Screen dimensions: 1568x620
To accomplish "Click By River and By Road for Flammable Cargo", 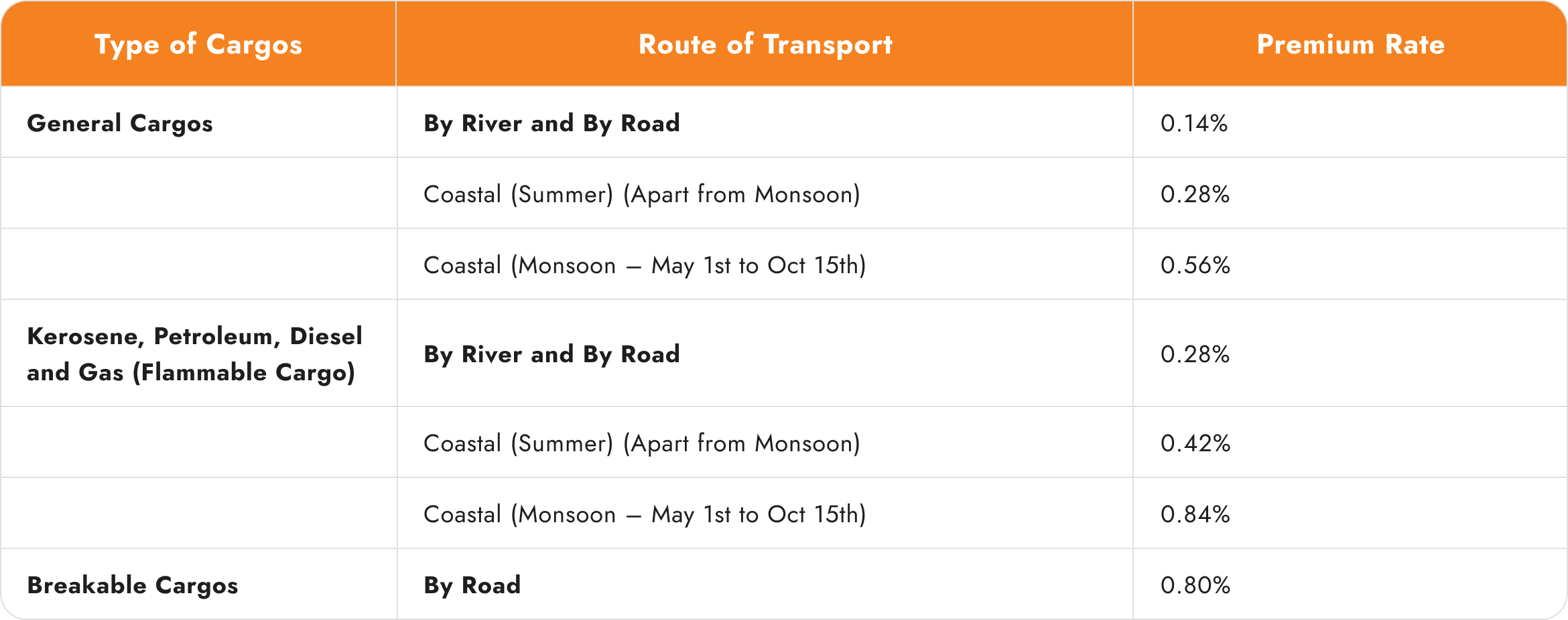I will [551, 354].
